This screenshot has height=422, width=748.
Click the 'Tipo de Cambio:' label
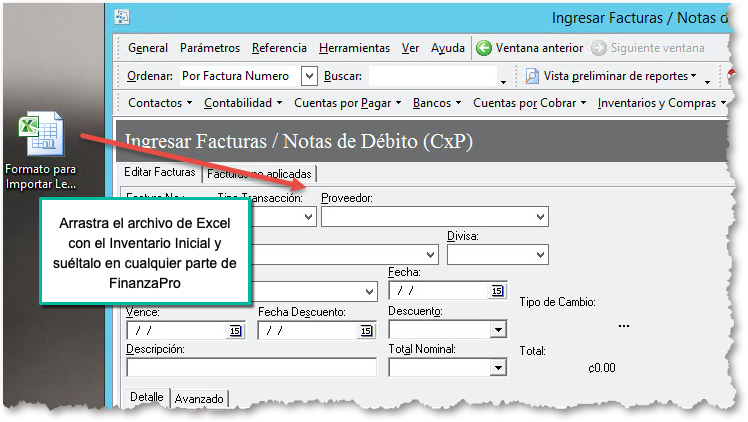click(557, 302)
